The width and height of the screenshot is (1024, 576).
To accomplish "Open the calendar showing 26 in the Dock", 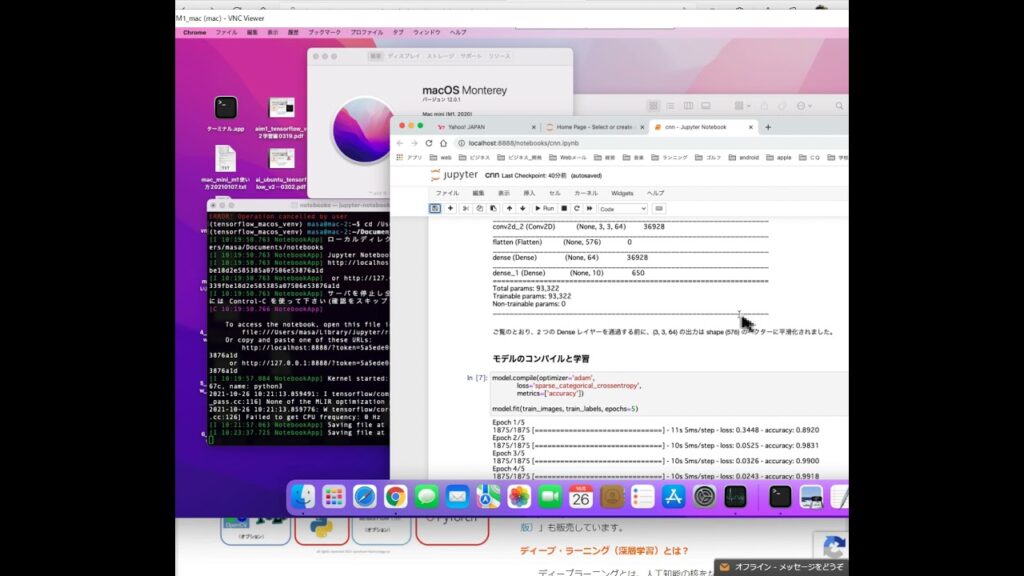I will pyautogui.click(x=580, y=497).
